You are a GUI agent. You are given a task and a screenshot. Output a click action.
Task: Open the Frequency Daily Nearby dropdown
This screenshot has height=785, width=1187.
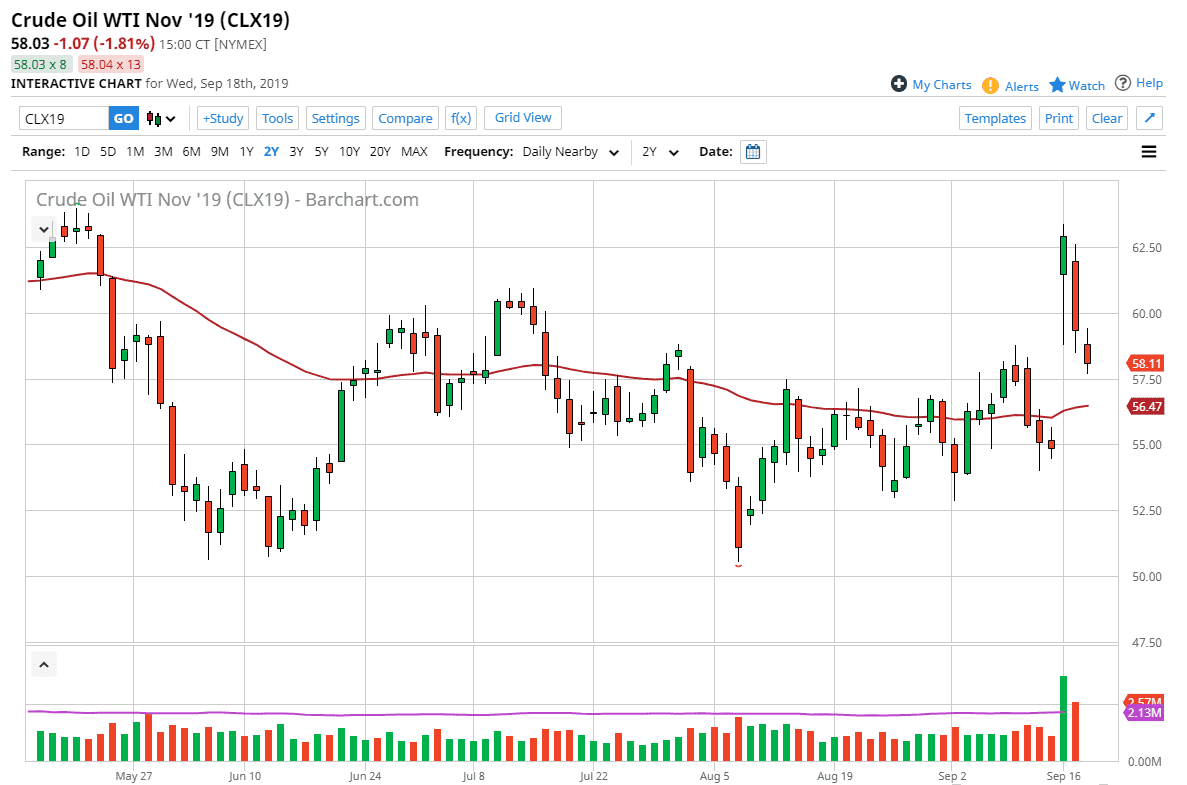click(x=570, y=152)
